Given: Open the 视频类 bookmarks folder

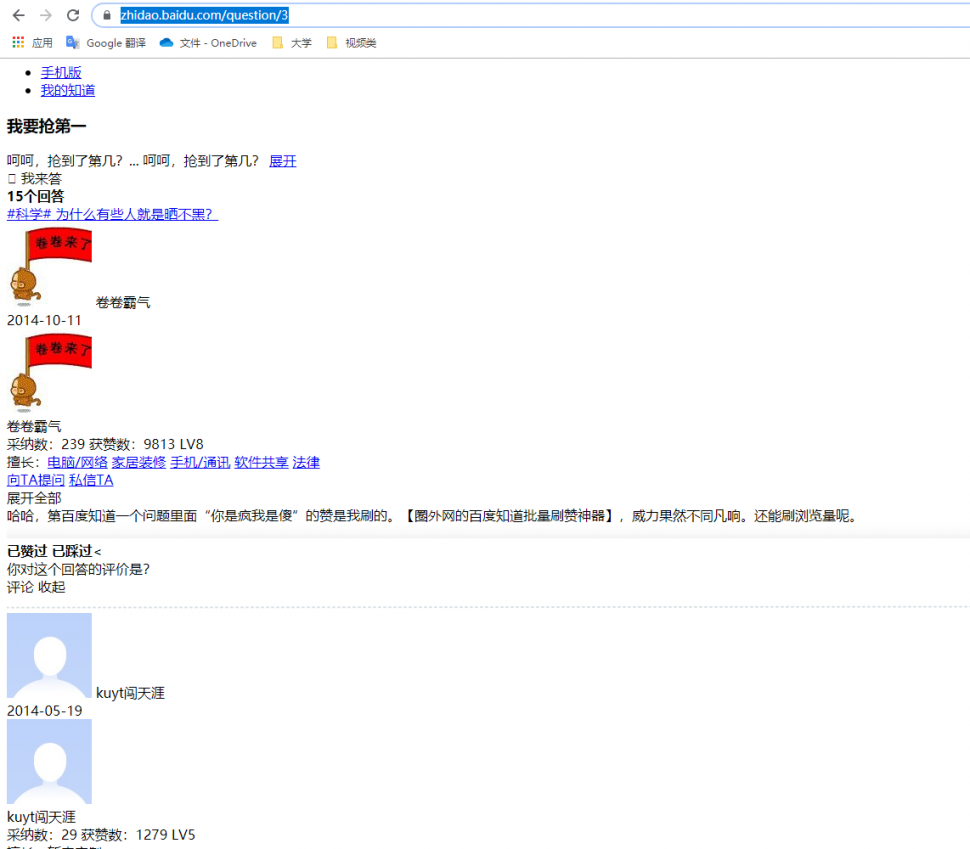Looking at the screenshot, I should (x=351, y=43).
